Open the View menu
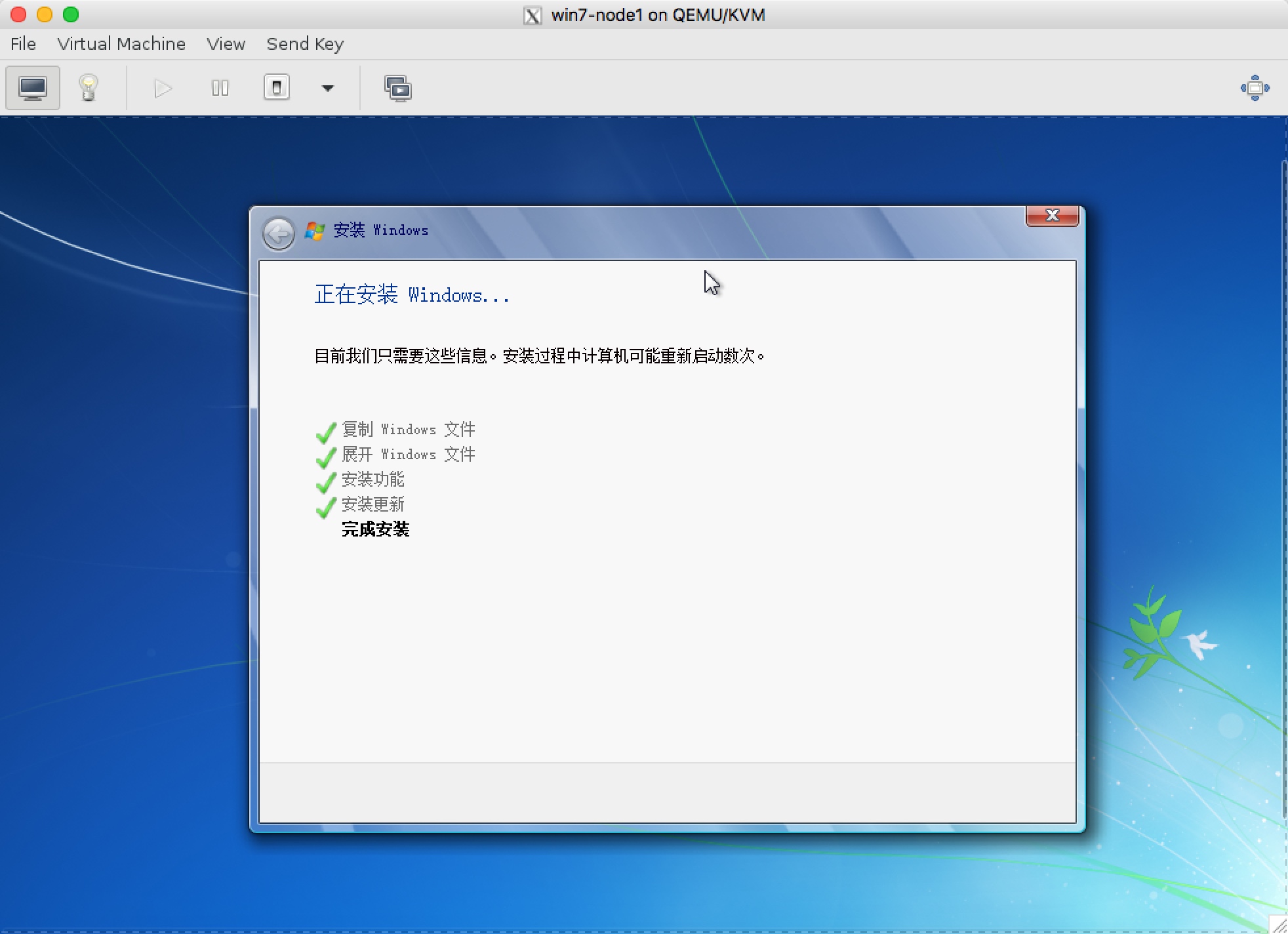 (226, 44)
